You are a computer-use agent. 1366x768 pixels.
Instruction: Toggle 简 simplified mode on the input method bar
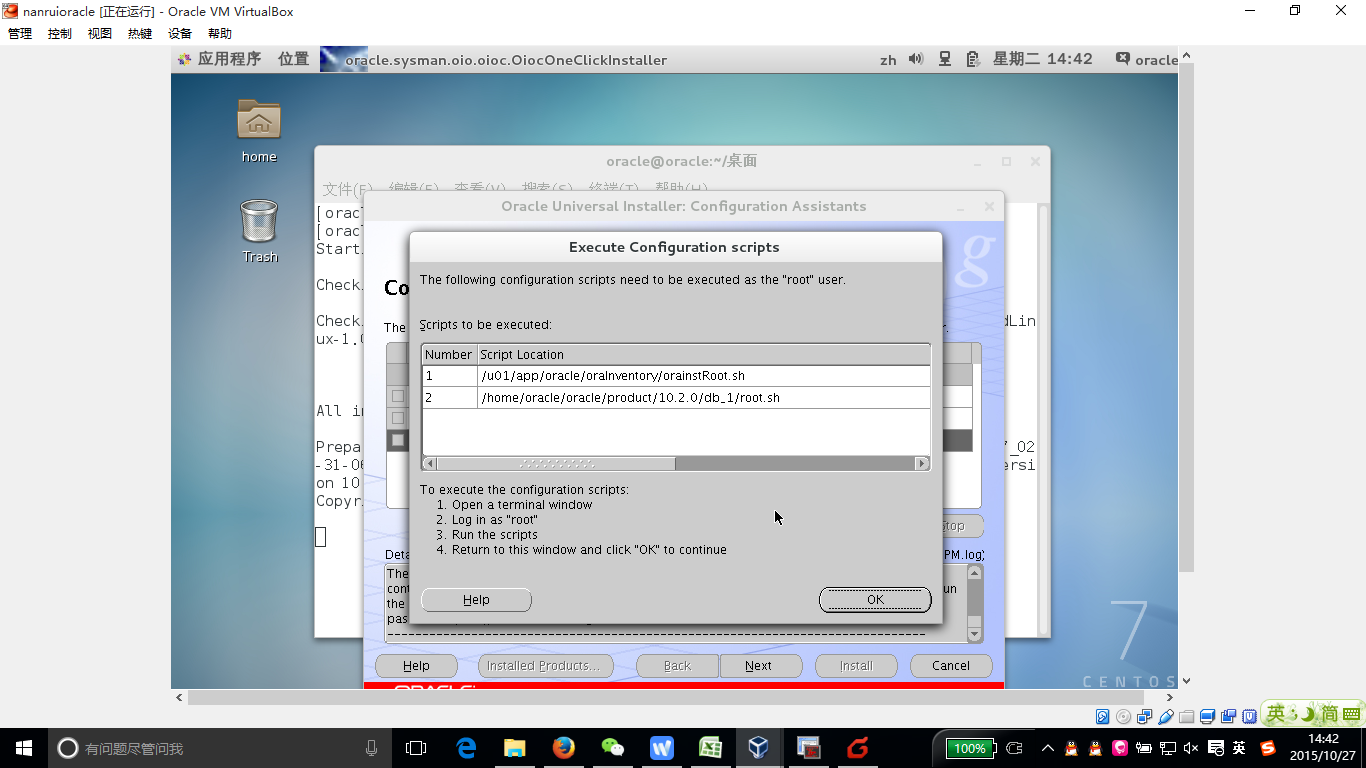pos(1330,714)
